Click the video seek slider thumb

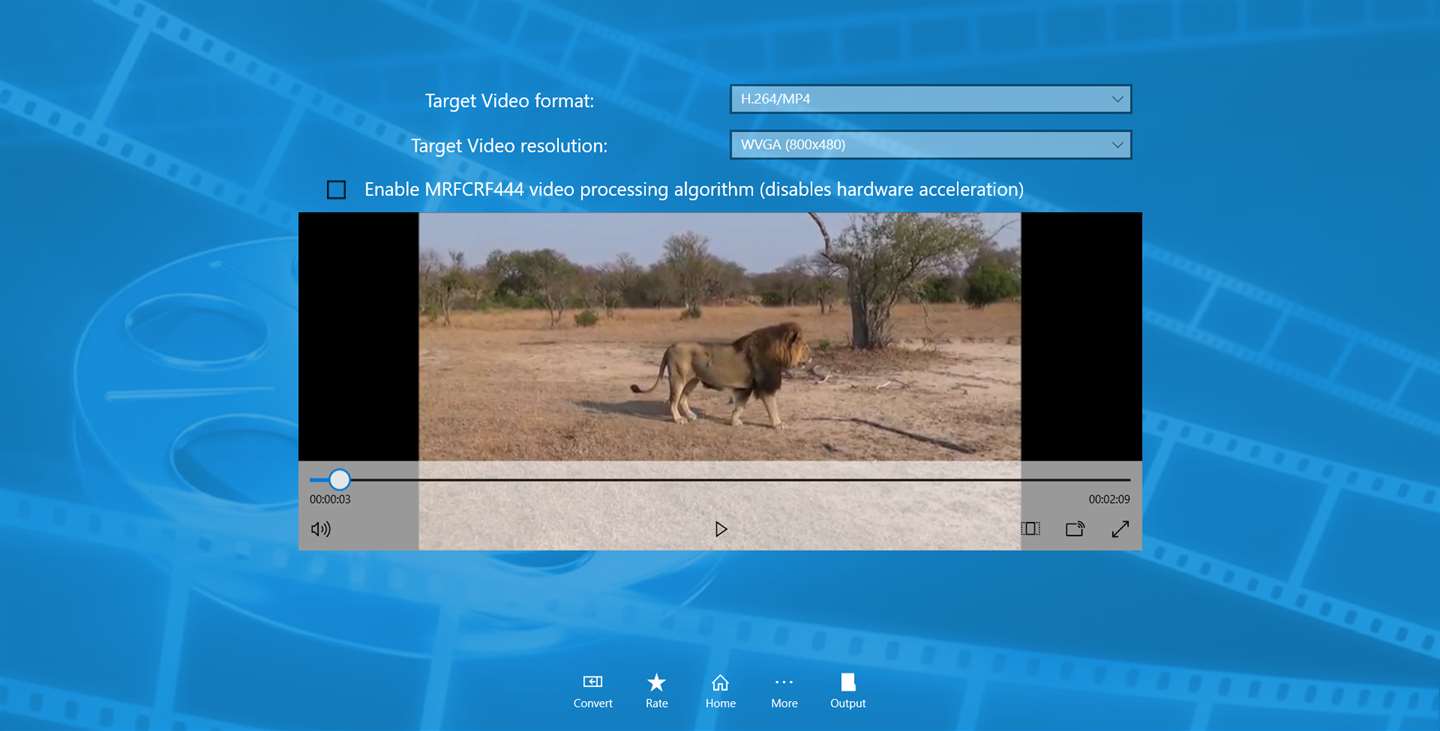click(x=340, y=480)
